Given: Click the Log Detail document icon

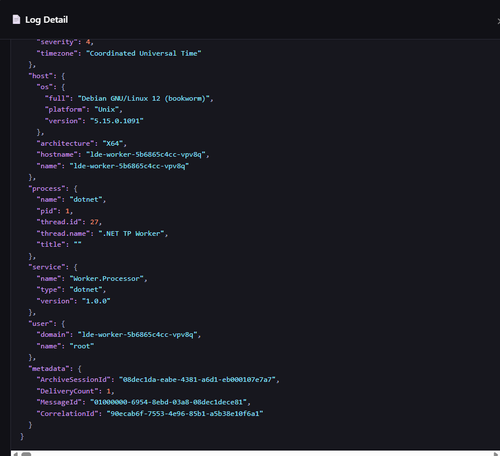Looking at the screenshot, I should [x=16, y=20].
